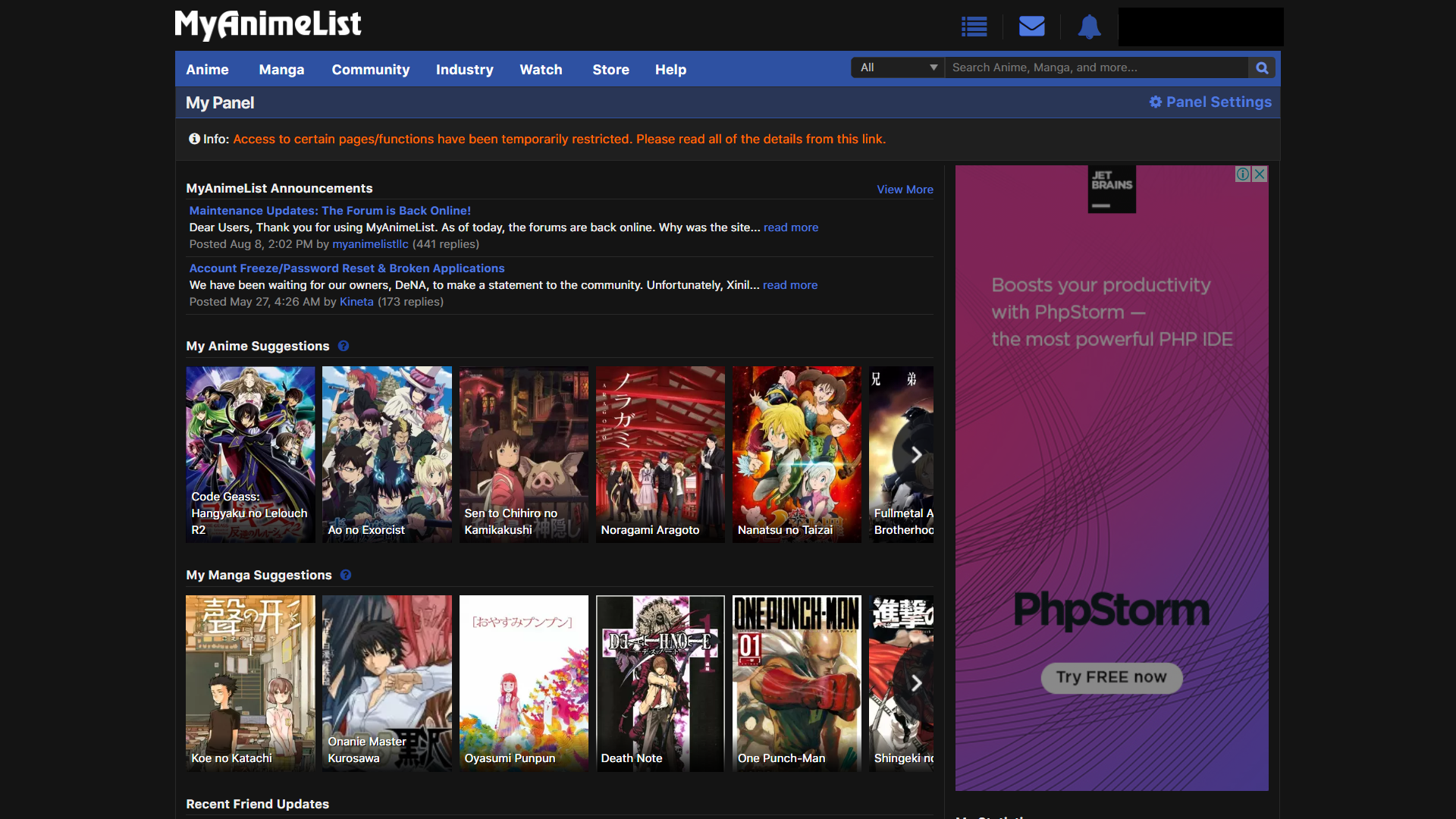
Task: Click Try FREE now ad button
Action: pyautogui.click(x=1111, y=677)
